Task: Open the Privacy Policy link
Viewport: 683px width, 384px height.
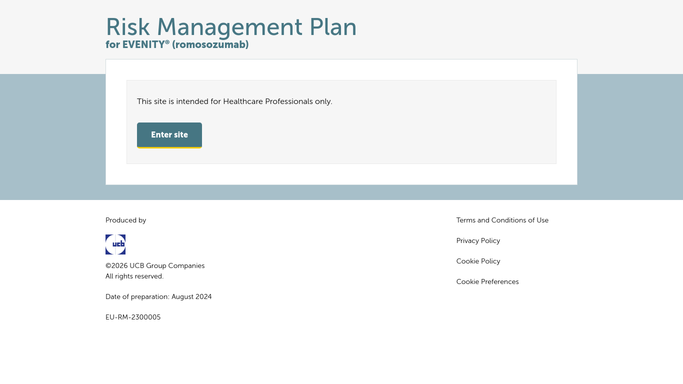Action: 478,241
